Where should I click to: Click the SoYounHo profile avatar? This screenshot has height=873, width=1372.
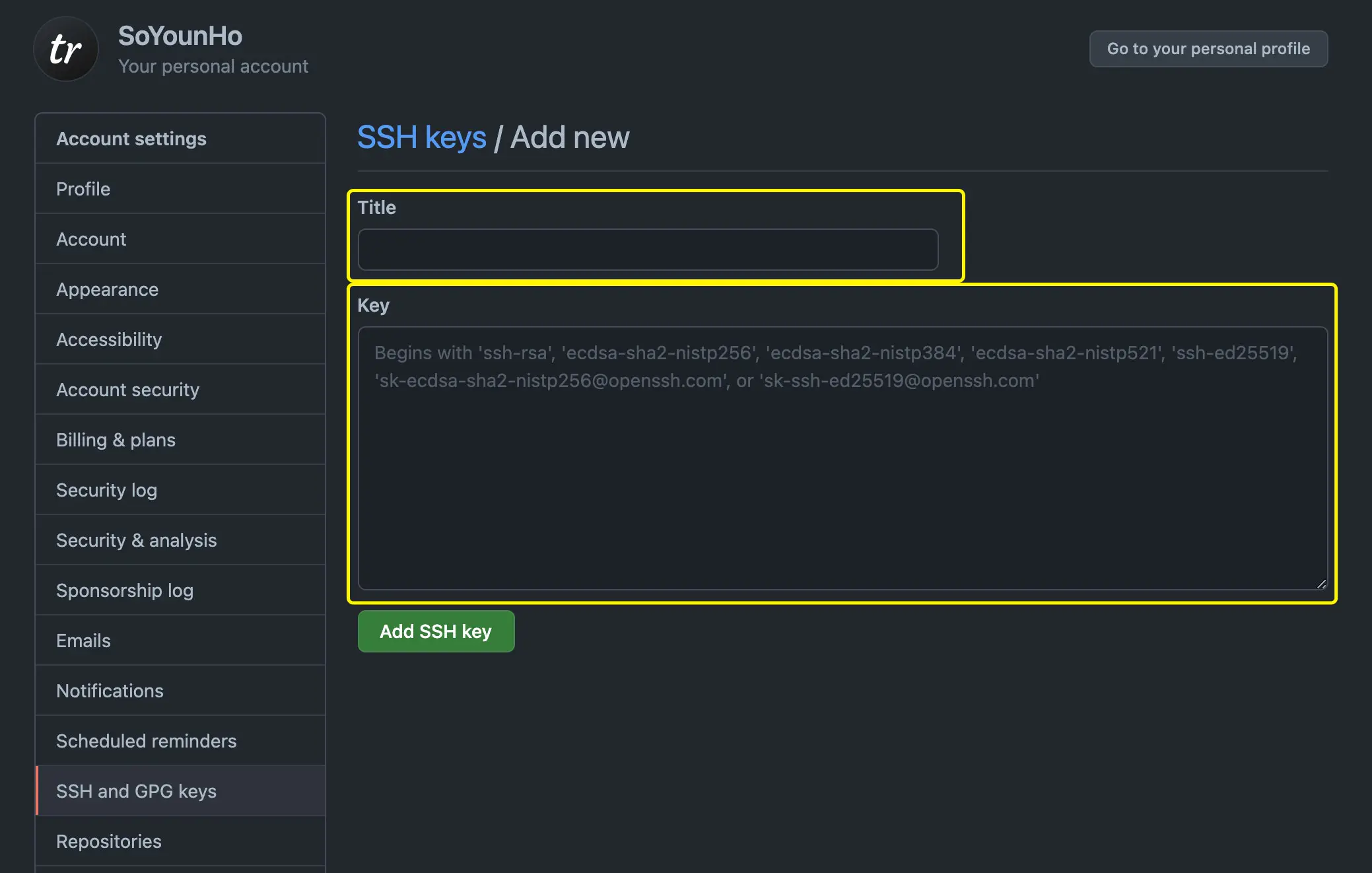(x=66, y=50)
